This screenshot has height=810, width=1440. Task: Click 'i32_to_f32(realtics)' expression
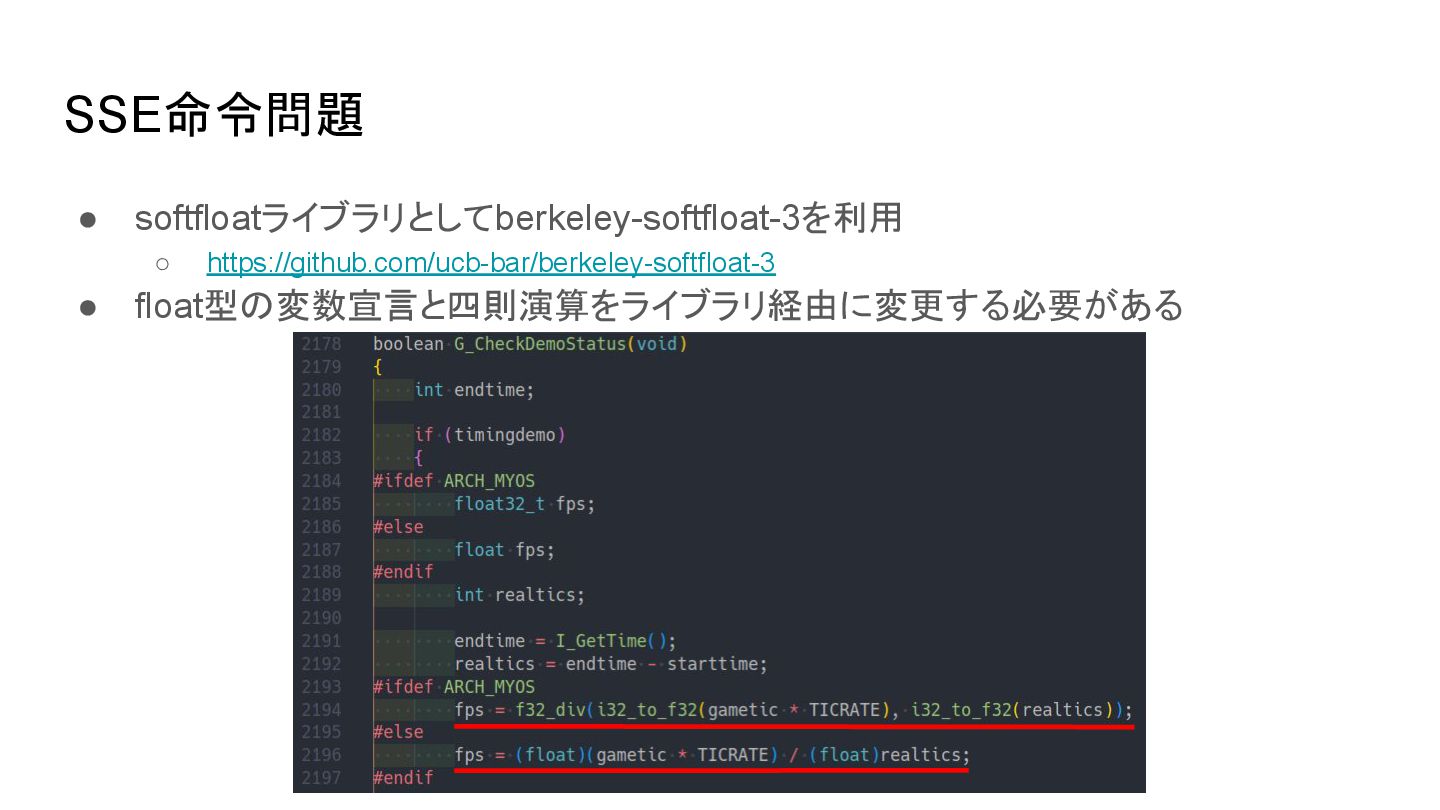(1012, 710)
